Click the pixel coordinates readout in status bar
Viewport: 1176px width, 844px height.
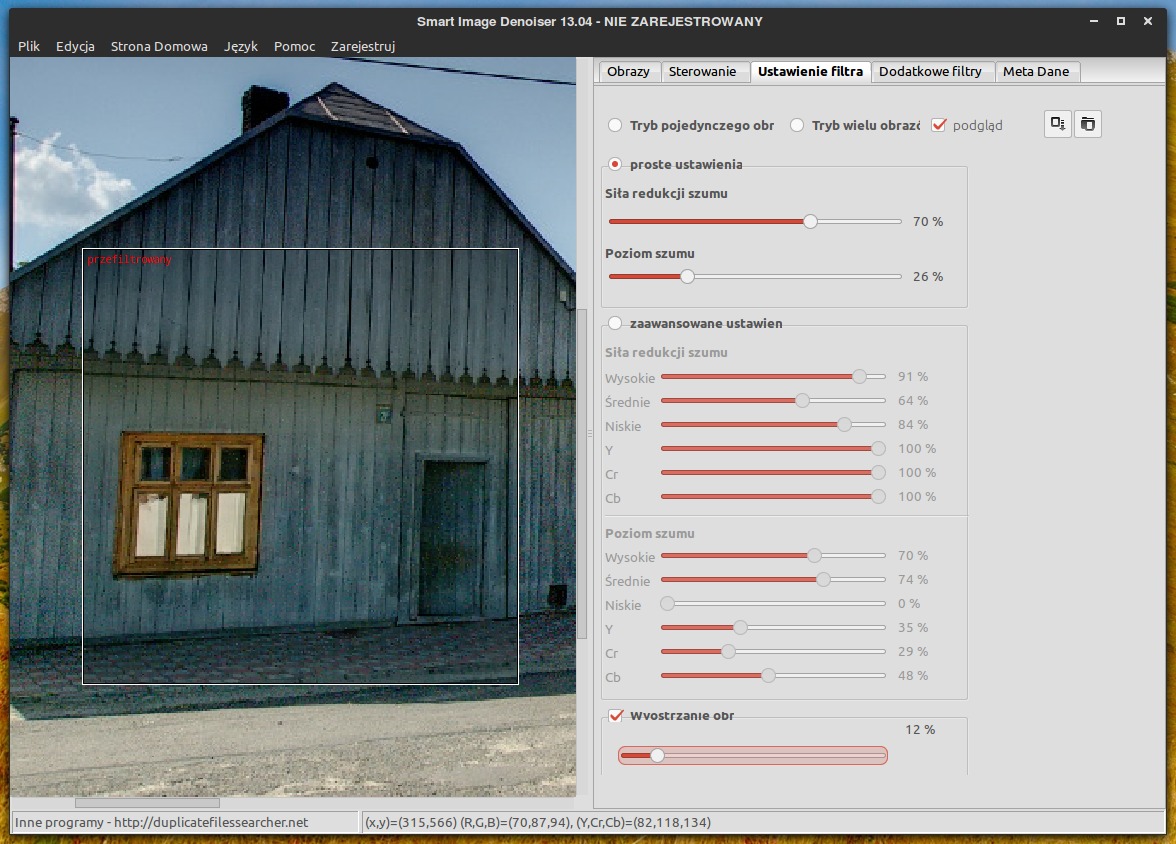pos(538,822)
